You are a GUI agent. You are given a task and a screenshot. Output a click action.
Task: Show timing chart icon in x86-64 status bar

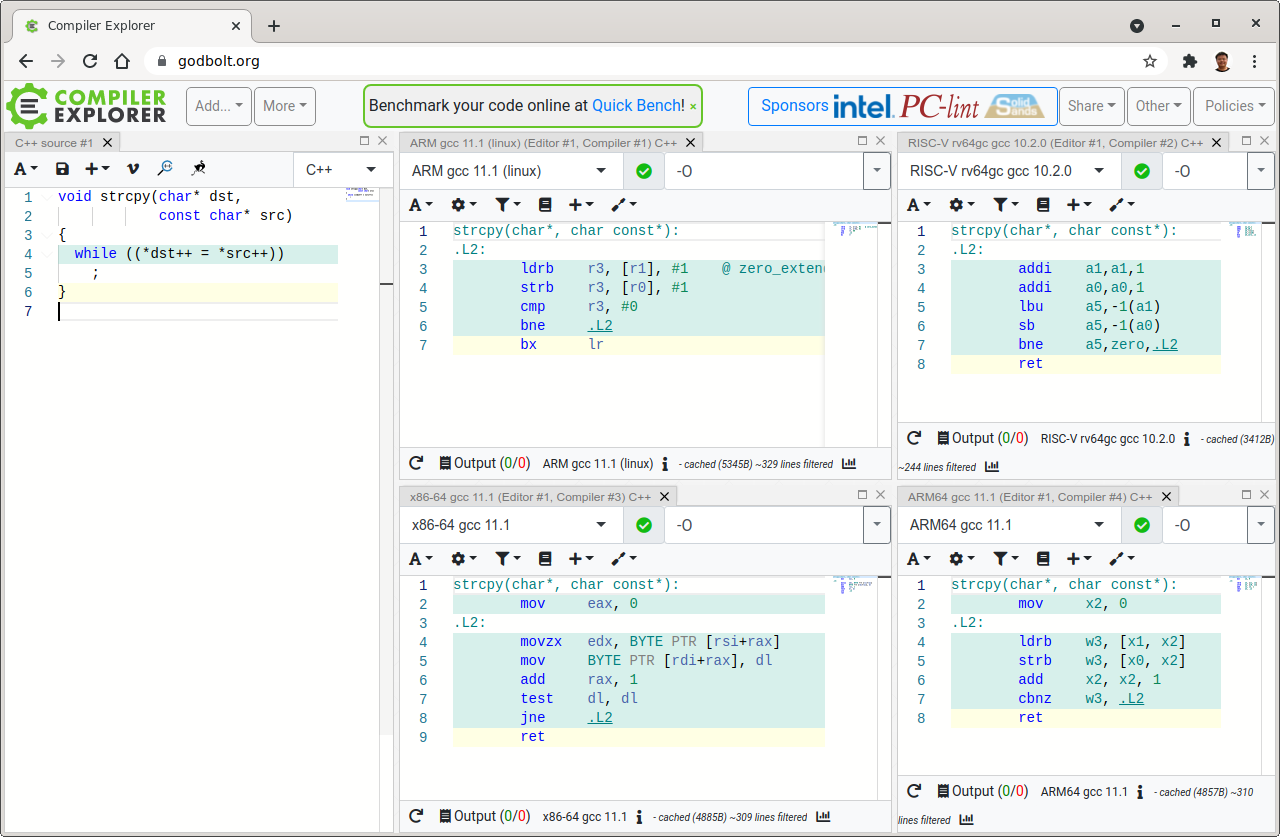tap(823, 817)
